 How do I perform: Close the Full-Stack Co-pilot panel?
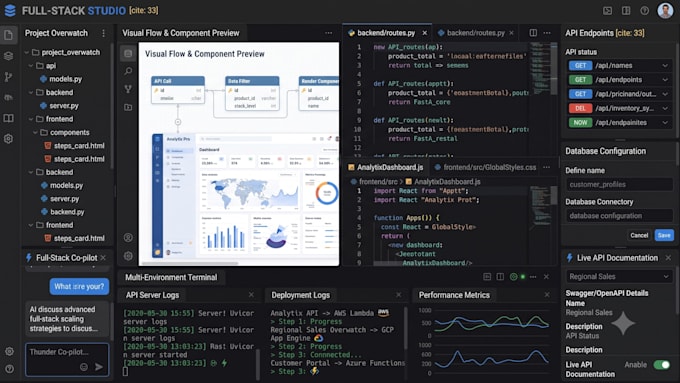tap(103, 258)
